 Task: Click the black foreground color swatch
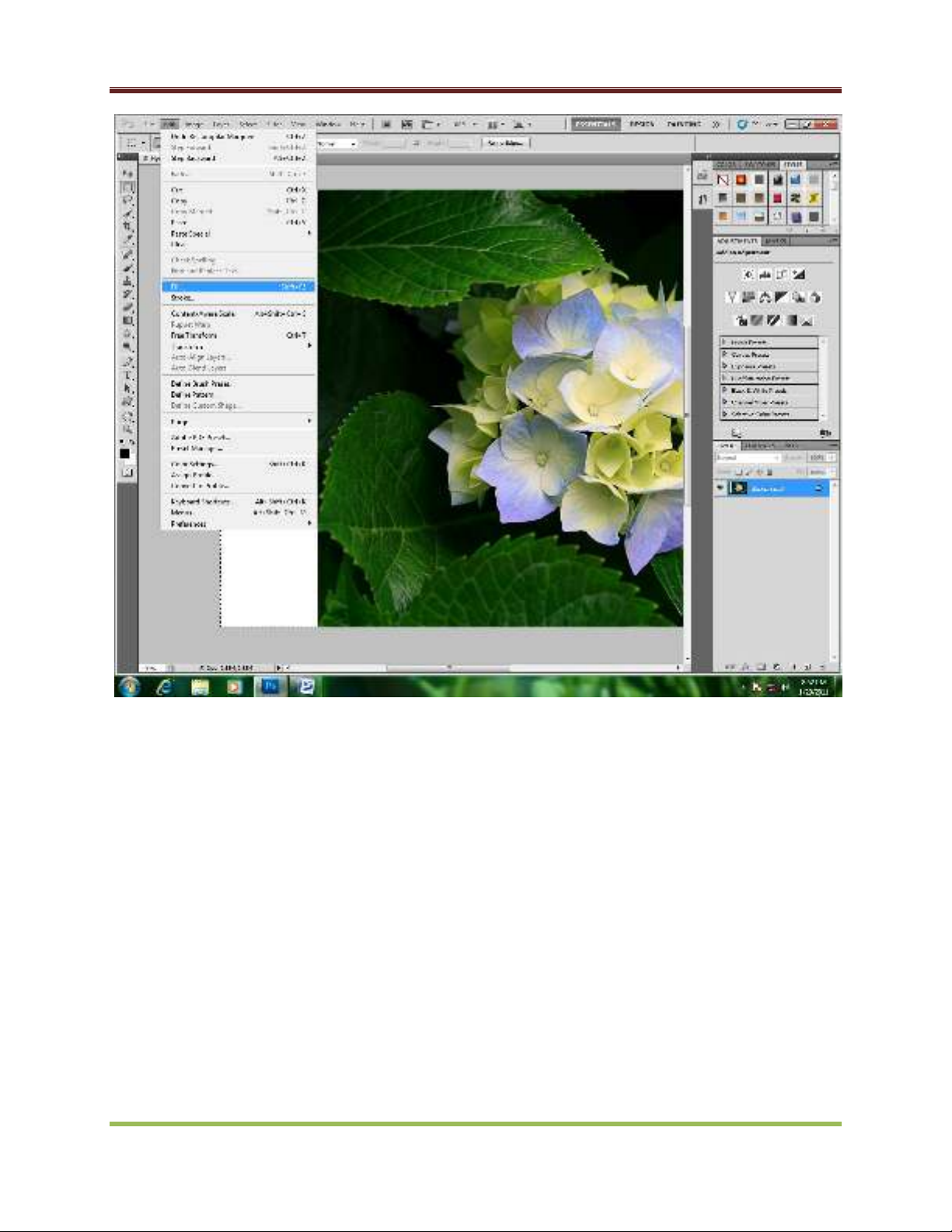[124, 453]
